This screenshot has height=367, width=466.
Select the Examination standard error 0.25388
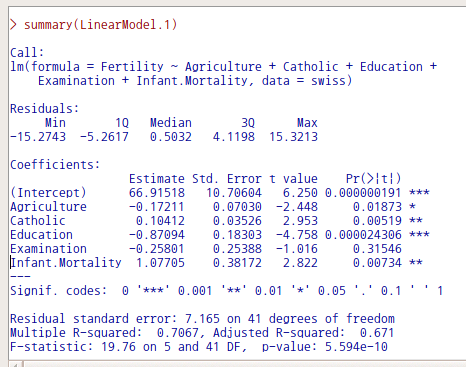[x=237, y=249]
